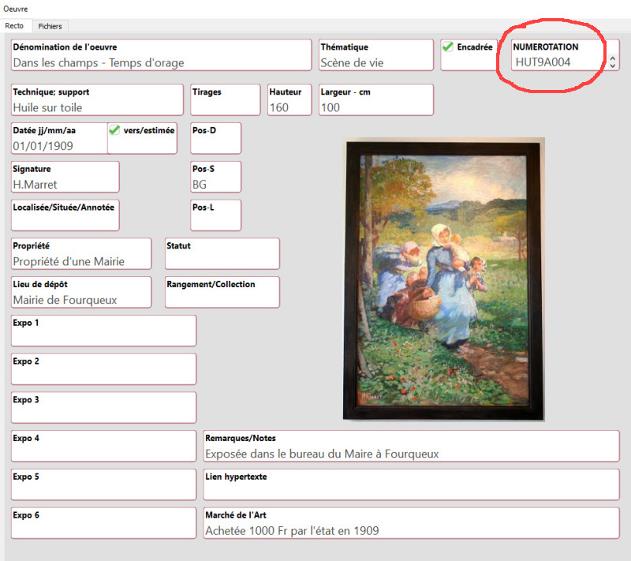The image size is (631, 561).
Task: Click the Localisée/Située/Annotée field
Action: (65, 215)
